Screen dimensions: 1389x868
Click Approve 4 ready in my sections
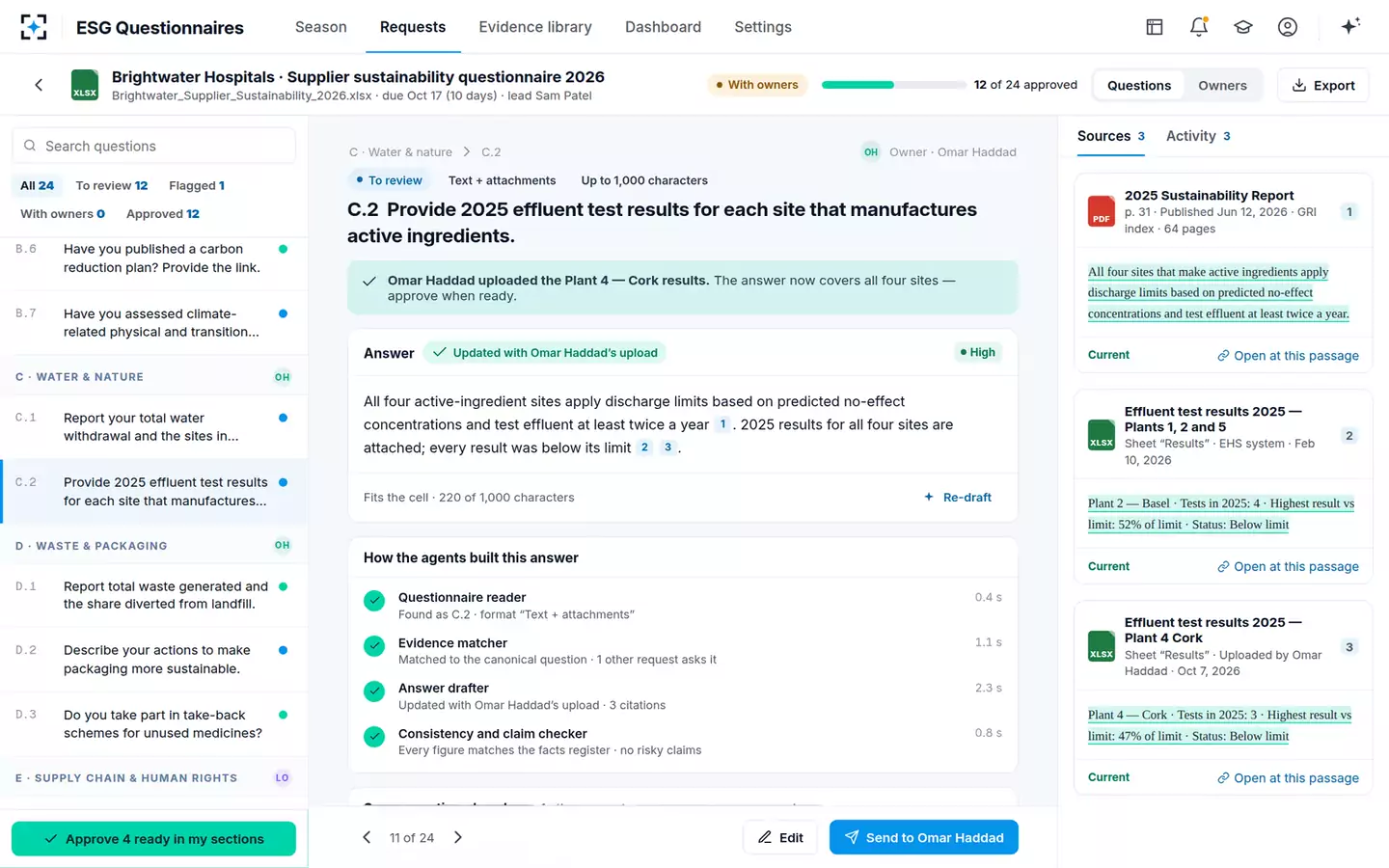pos(153,839)
